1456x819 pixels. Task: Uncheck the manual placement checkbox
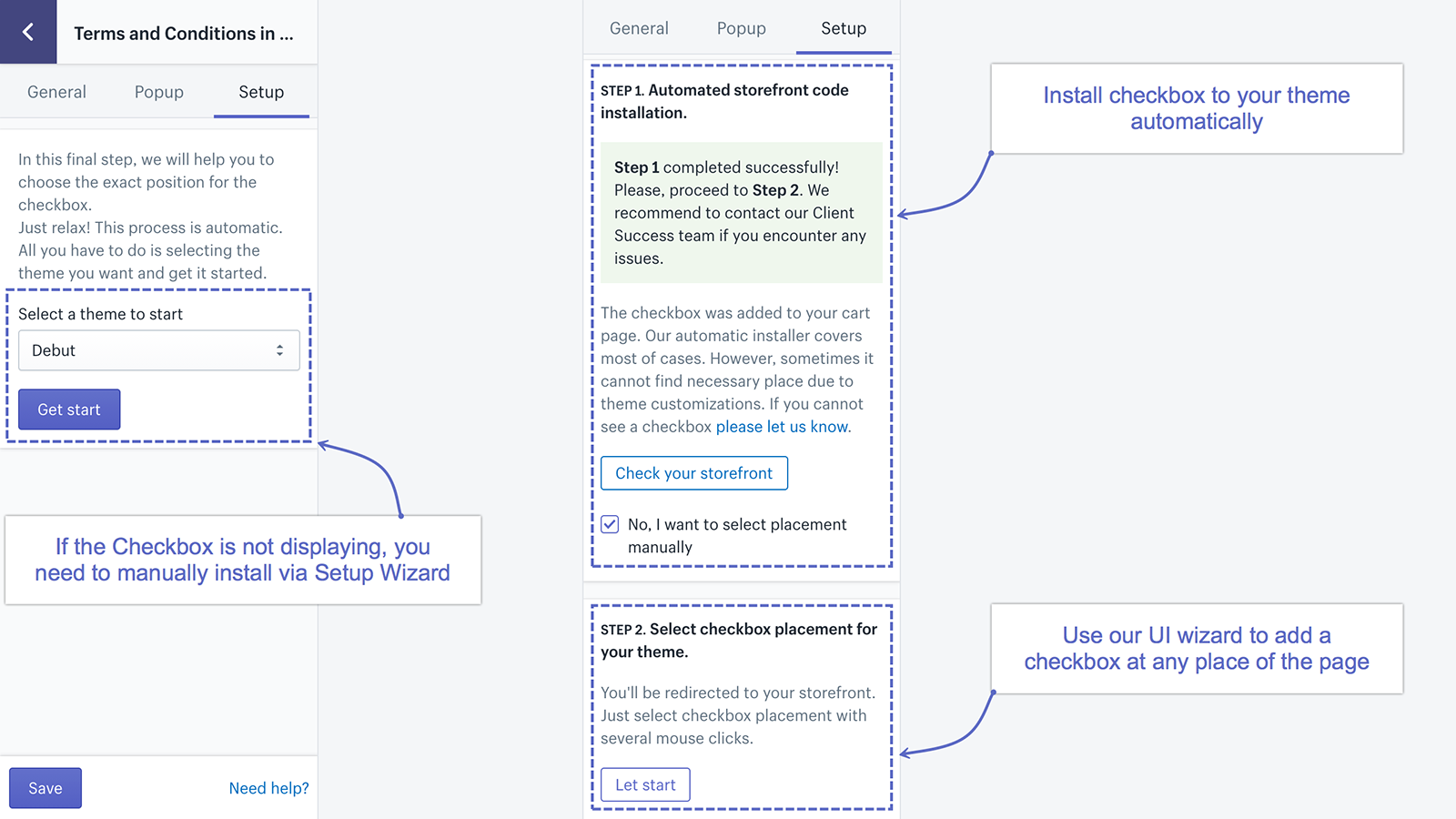click(x=610, y=524)
